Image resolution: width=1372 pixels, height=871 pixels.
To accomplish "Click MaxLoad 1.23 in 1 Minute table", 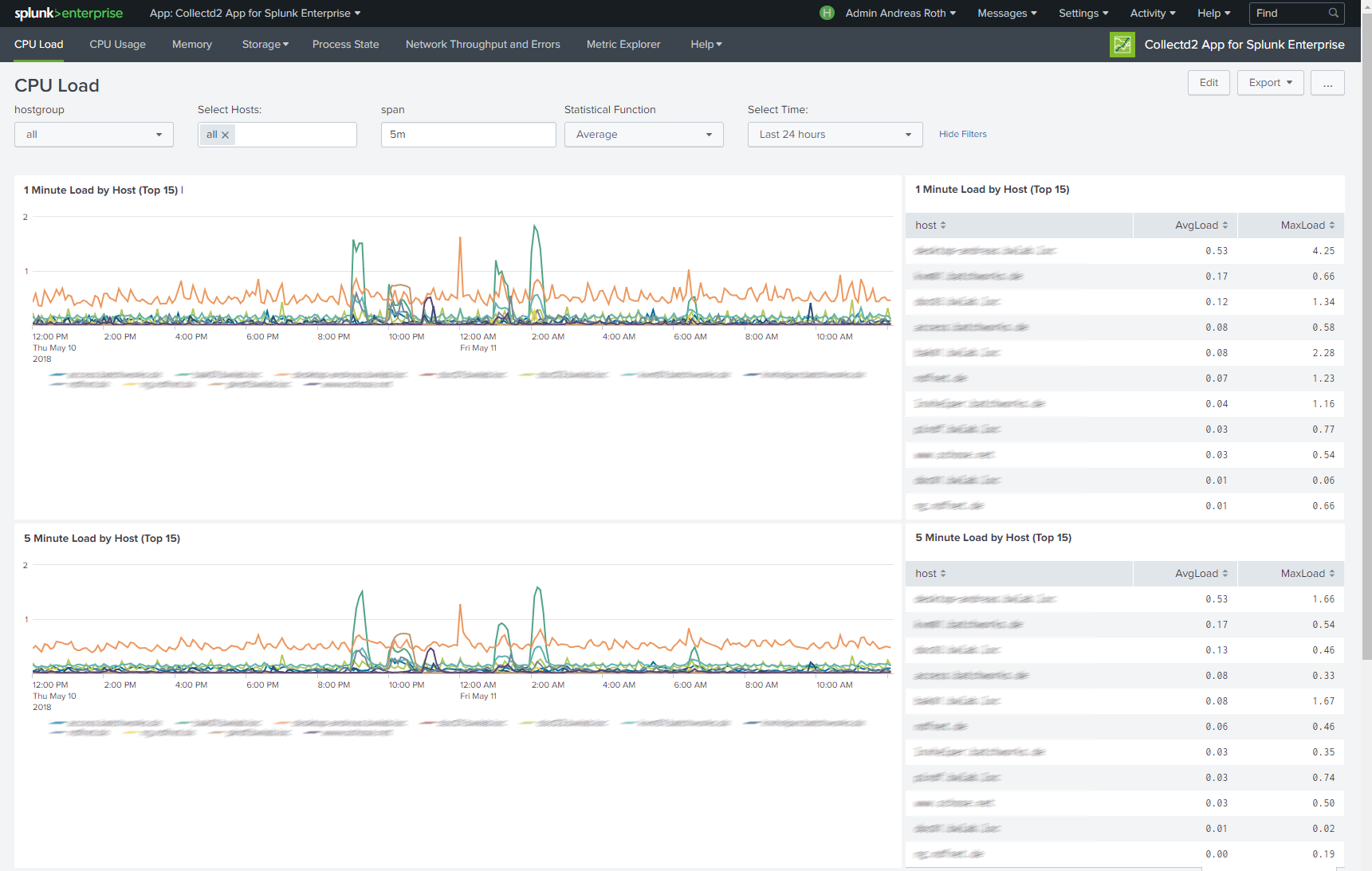I will click(1323, 379).
